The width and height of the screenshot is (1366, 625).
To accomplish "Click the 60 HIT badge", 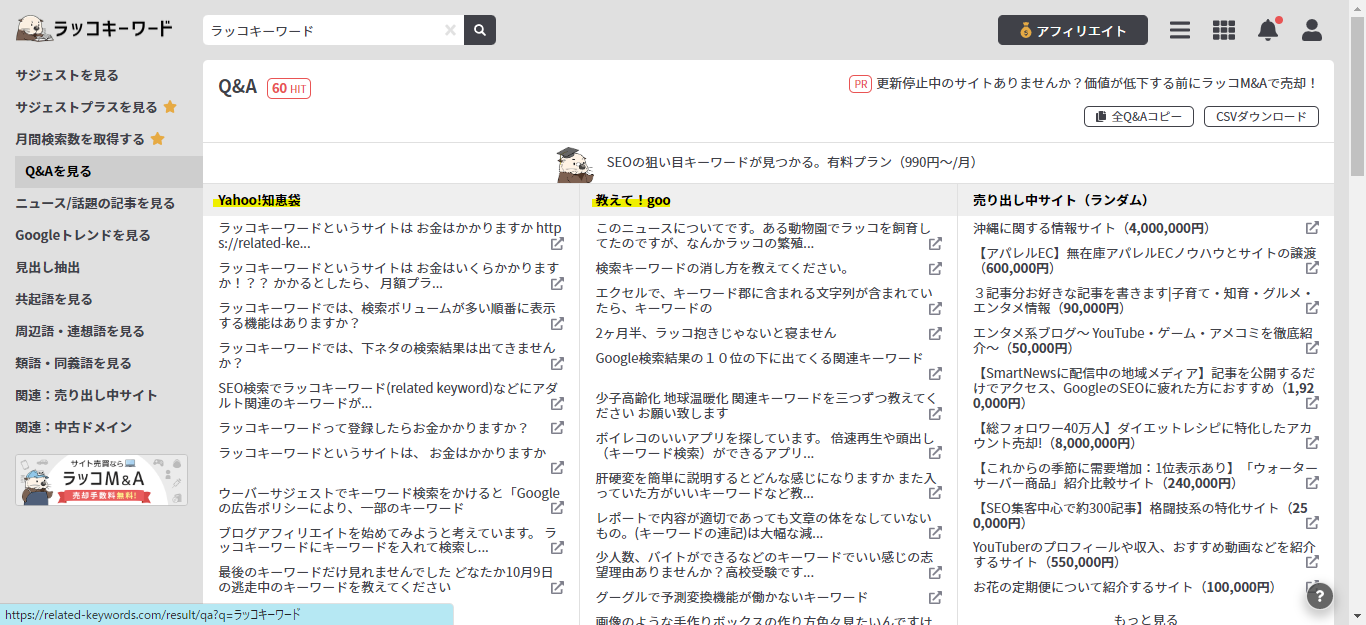I will tap(289, 88).
